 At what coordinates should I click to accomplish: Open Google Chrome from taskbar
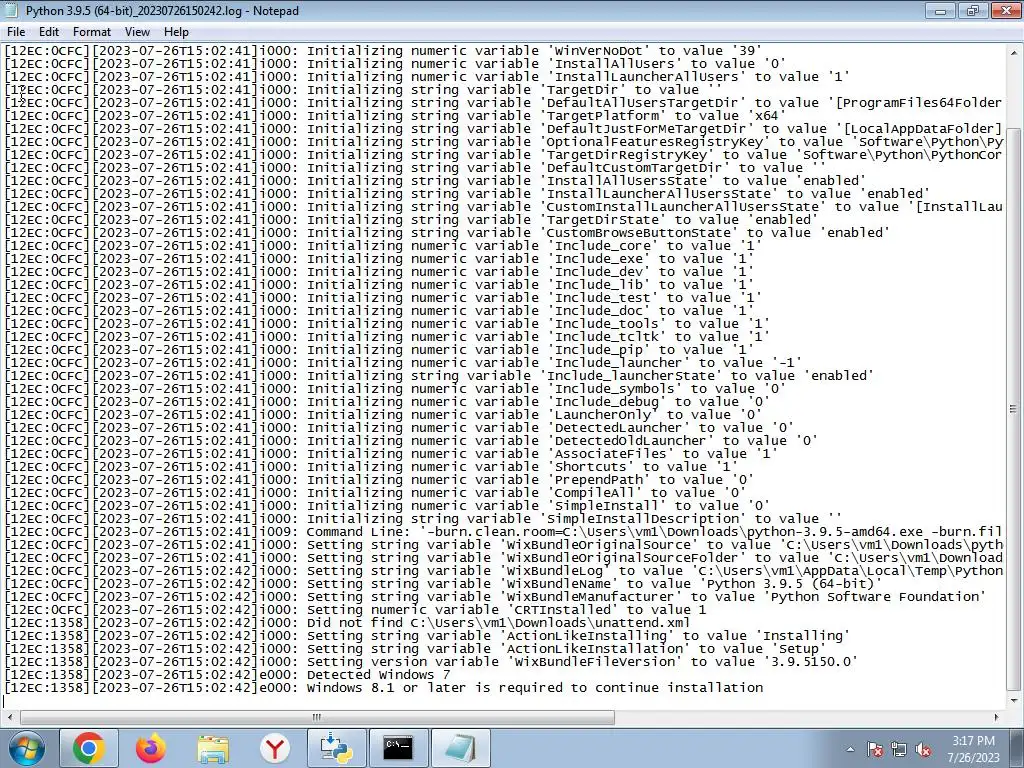point(89,748)
